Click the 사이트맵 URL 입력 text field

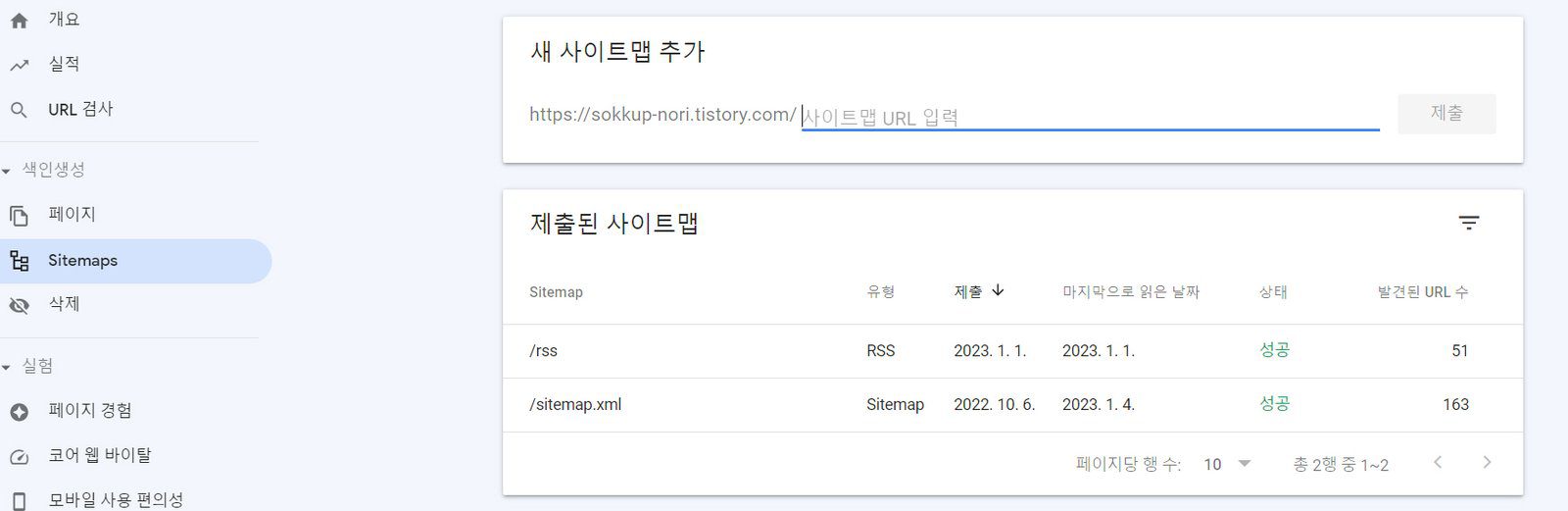click(1088, 117)
